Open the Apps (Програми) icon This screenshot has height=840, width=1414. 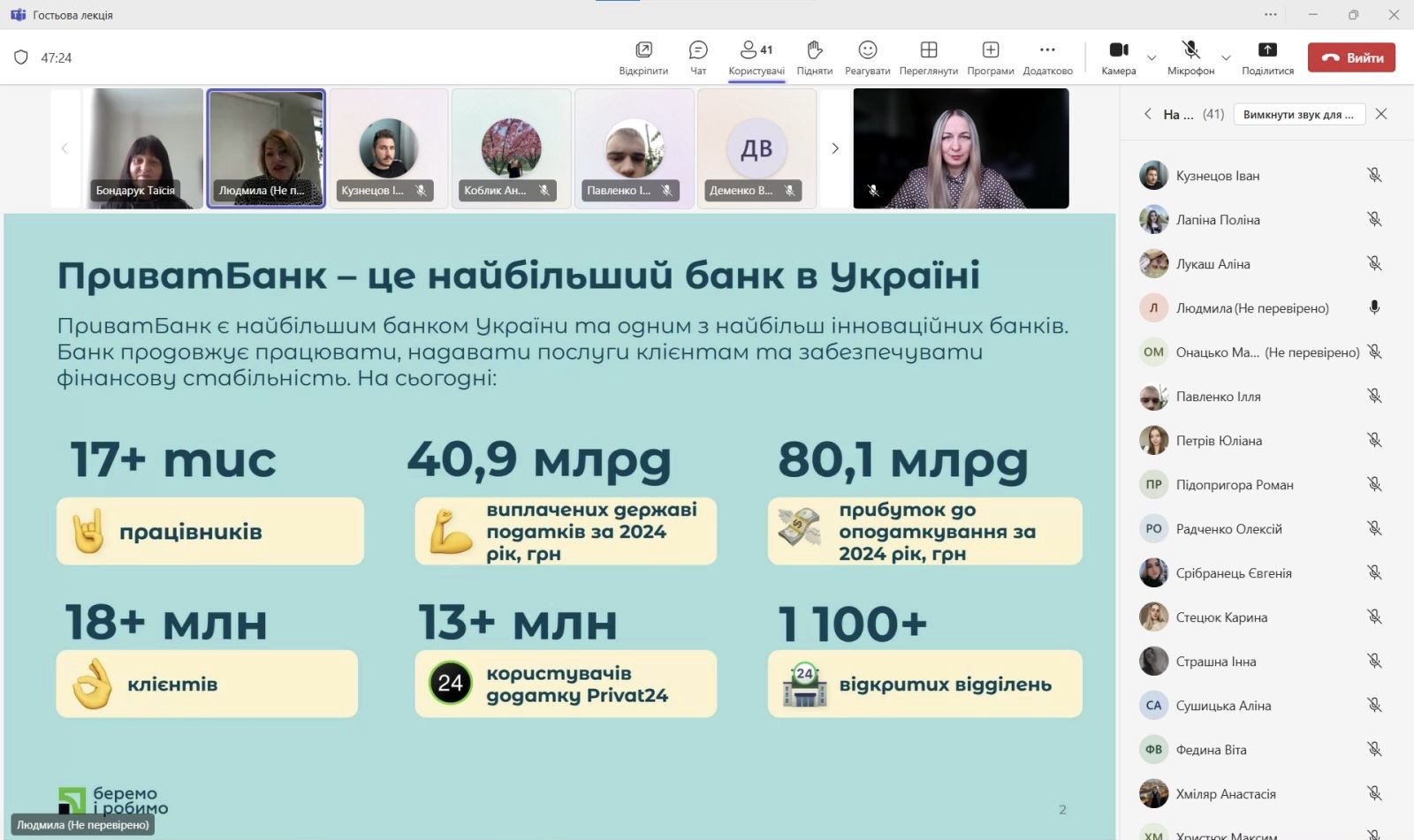[x=990, y=57]
